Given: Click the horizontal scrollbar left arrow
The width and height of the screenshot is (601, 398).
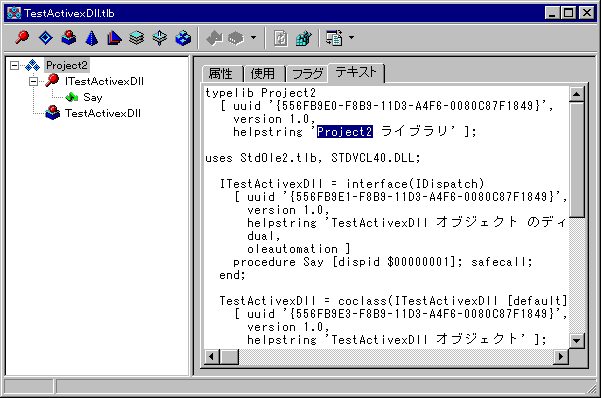Looking at the screenshot, I should click(x=211, y=357).
